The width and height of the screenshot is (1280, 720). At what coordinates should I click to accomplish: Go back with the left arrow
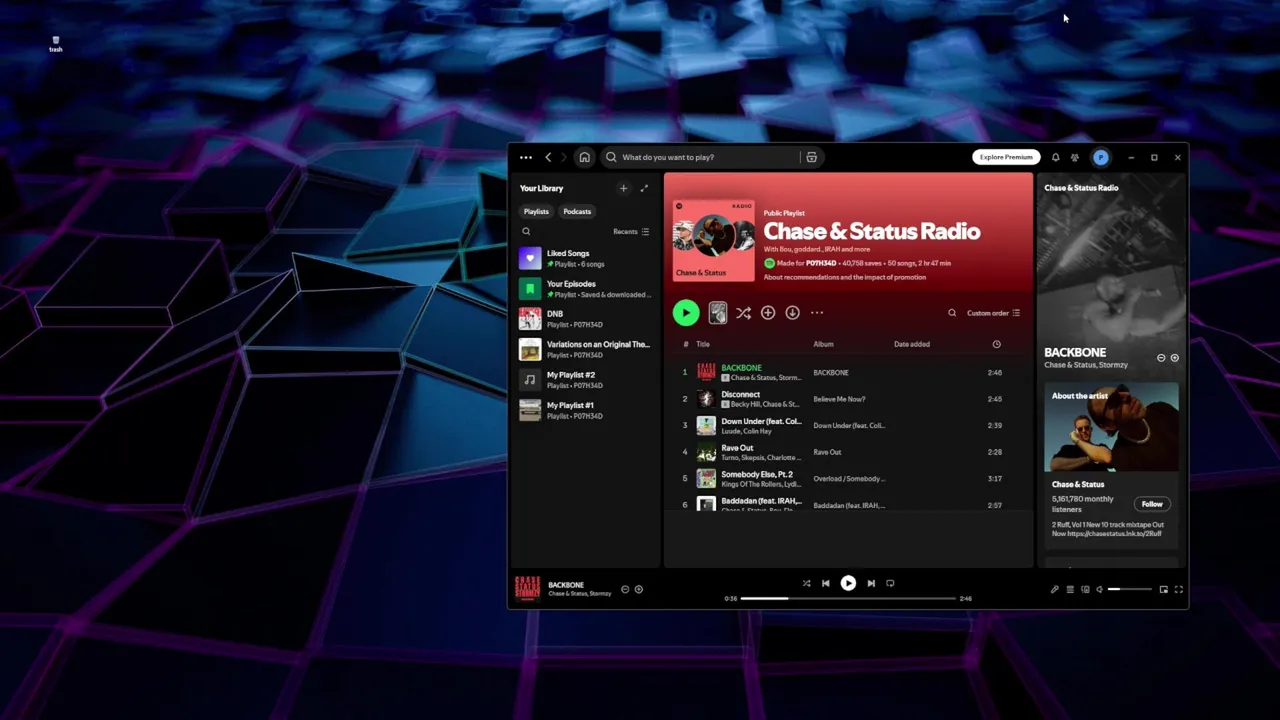tap(548, 157)
